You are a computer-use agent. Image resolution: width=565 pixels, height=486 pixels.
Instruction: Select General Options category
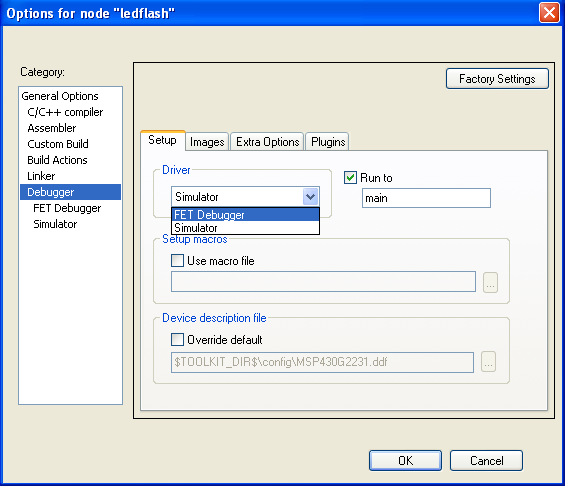pyautogui.click(x=60, y=96)
